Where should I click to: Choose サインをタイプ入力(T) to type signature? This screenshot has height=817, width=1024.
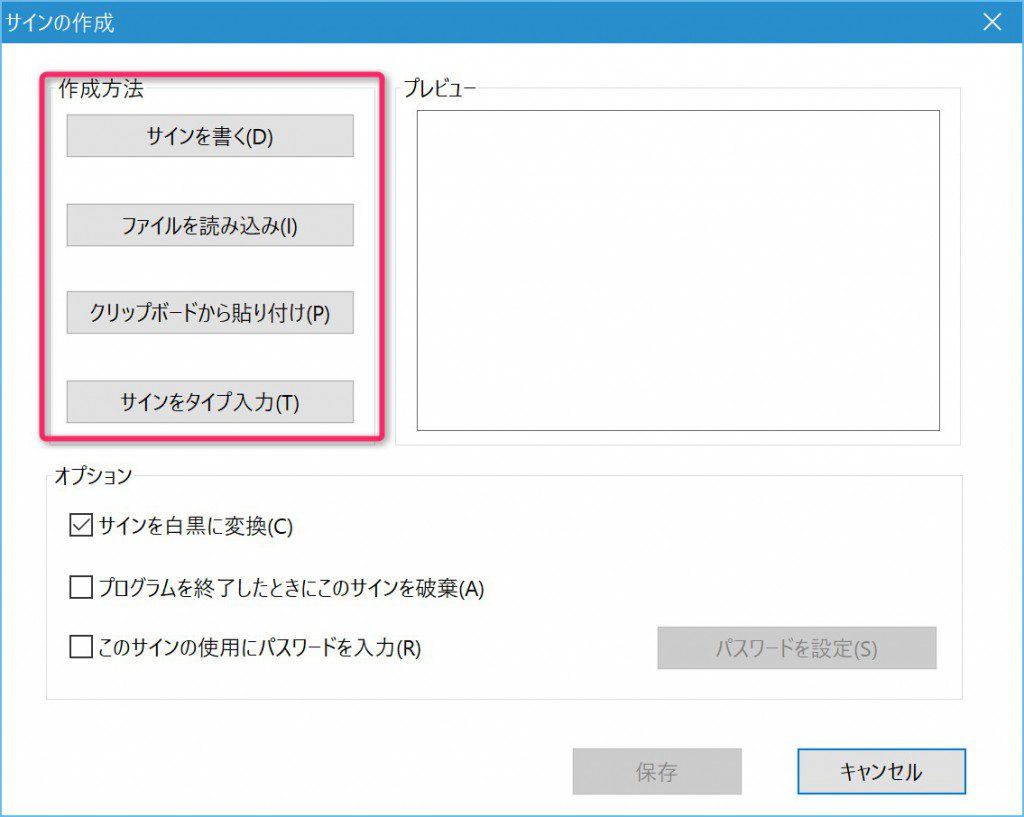210,402
